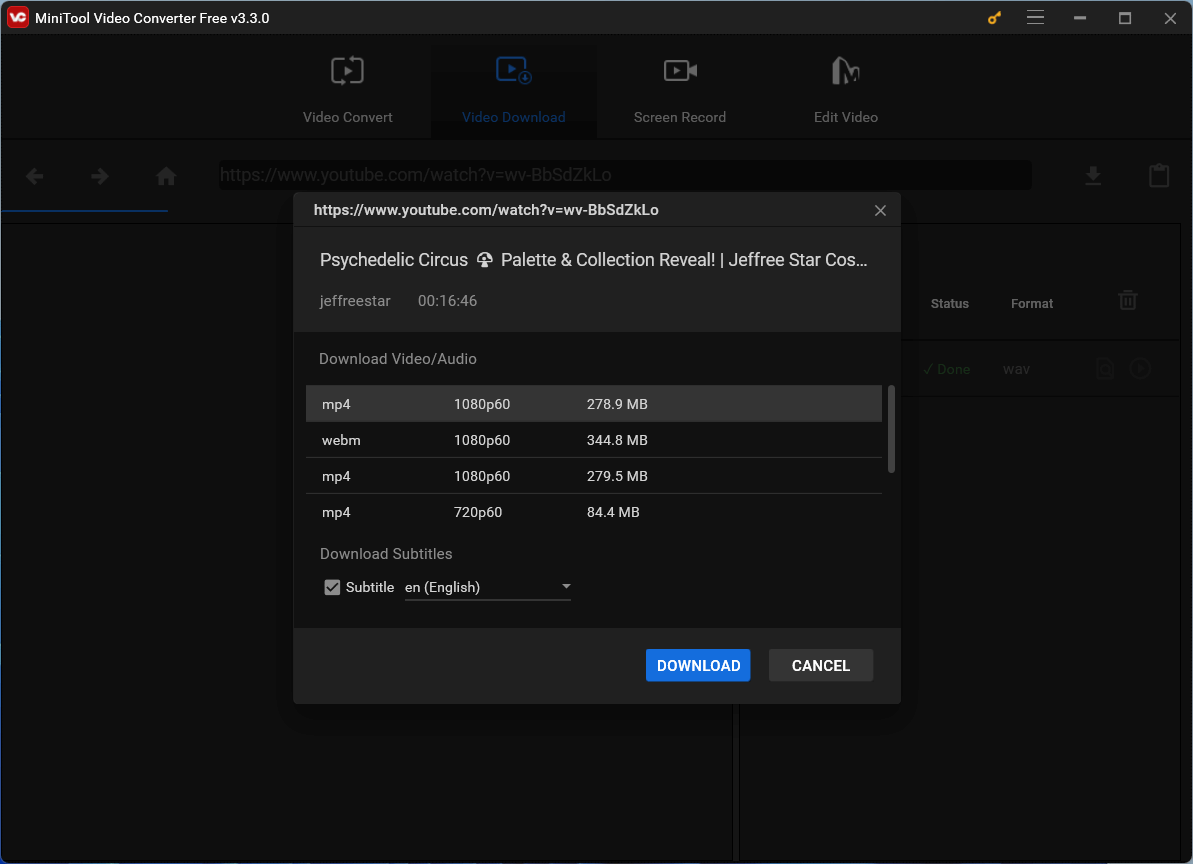Click the Done status in history row
Image resolution: width=1193 pixels, height=864 pixels.
point(946,369)
